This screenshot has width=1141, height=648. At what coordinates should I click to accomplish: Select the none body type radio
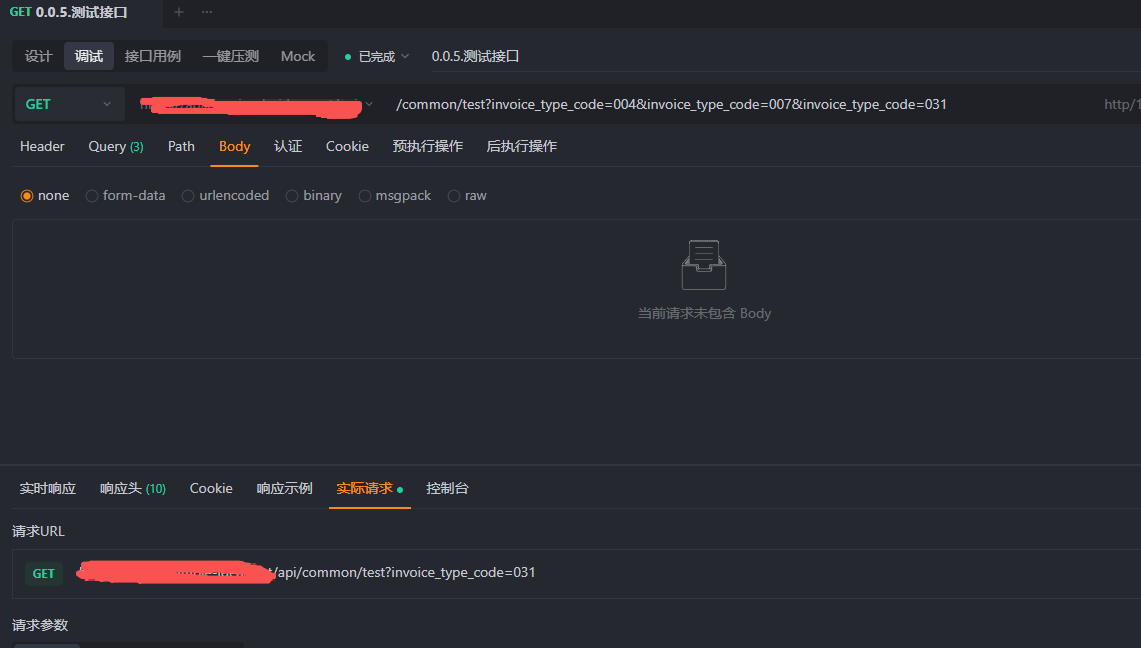(27, 195)
